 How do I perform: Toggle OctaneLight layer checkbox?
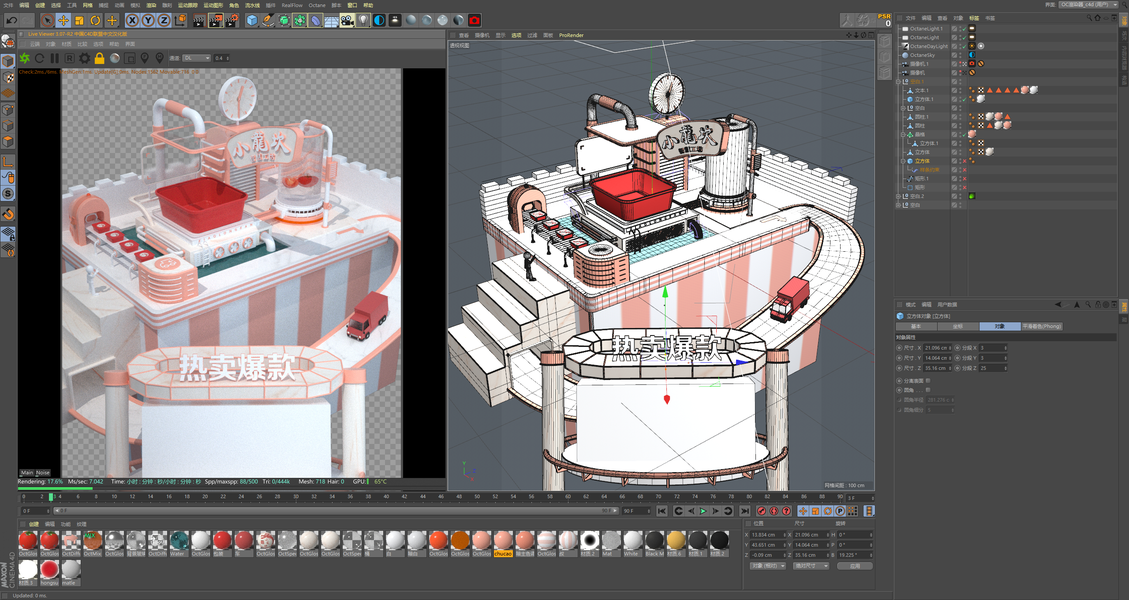(x=955, y=37)
